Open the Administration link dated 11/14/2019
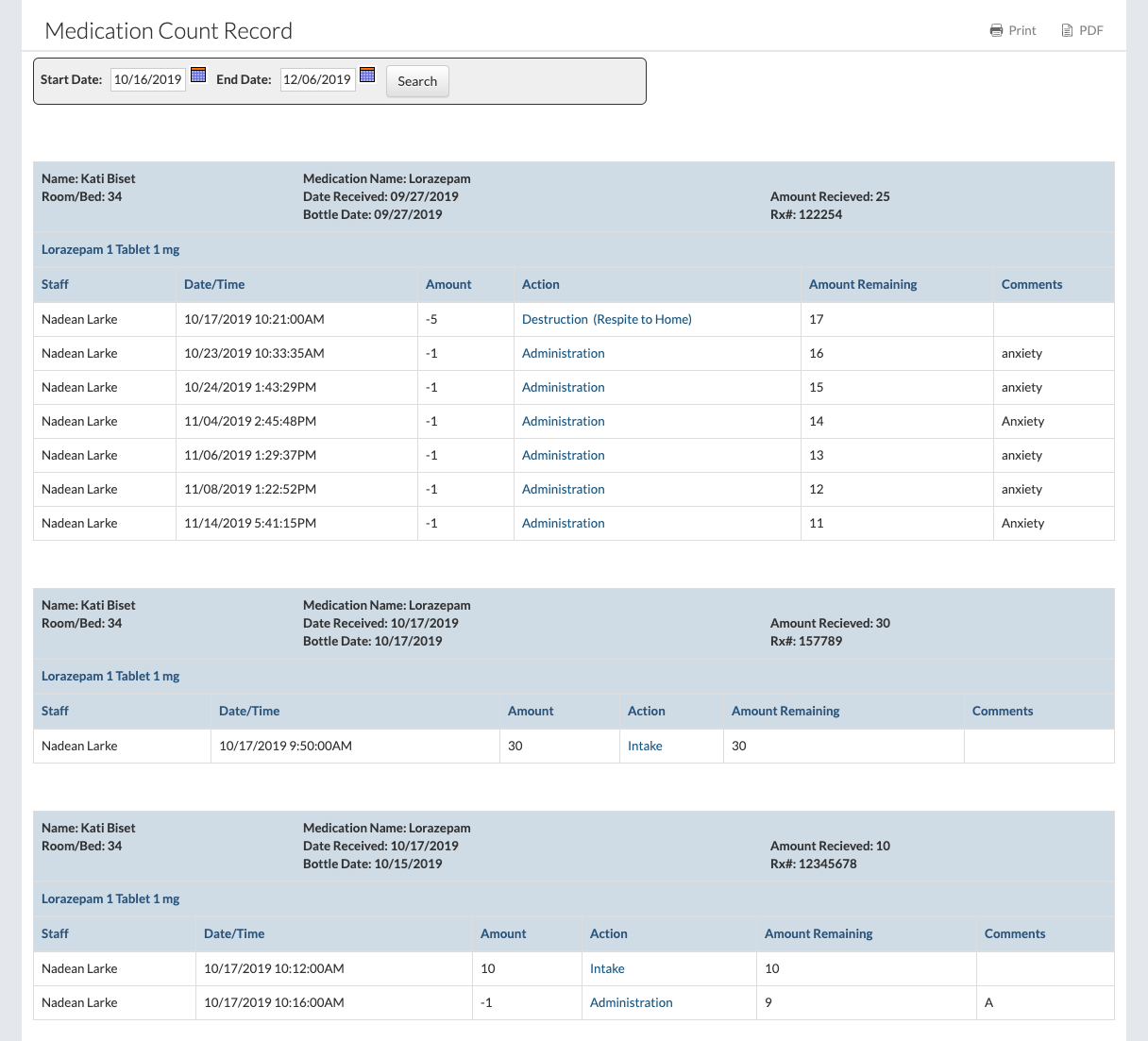Screen dimensions: 1148x1041 pos(563,523)
